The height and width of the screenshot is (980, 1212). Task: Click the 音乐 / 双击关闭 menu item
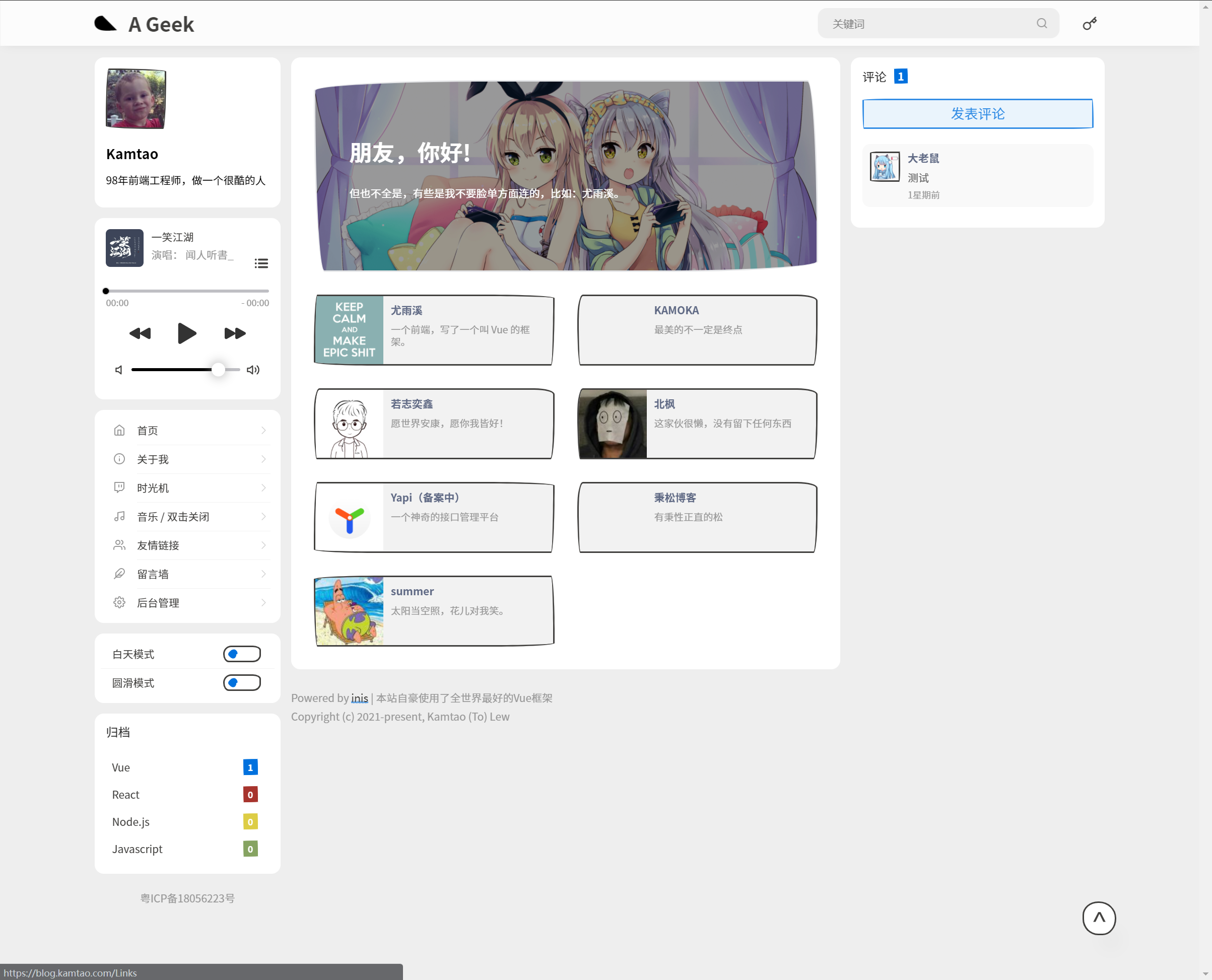(187, 517)
